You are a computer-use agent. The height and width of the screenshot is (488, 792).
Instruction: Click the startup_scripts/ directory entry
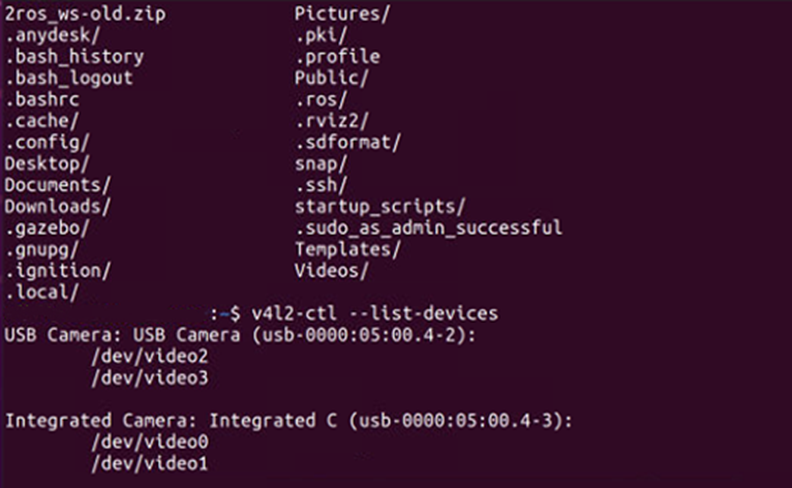click(x=380, y=207)
